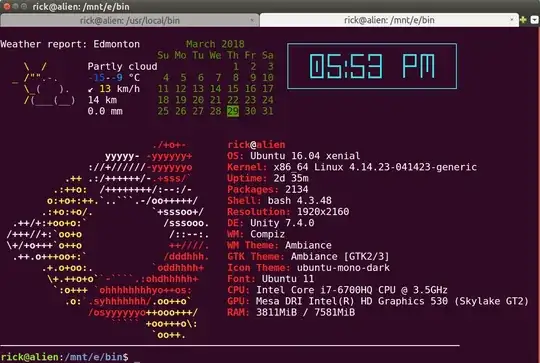Click the March 2018 calendar heading
Viewport: 540px width, 363px height.
click(215, 44)
